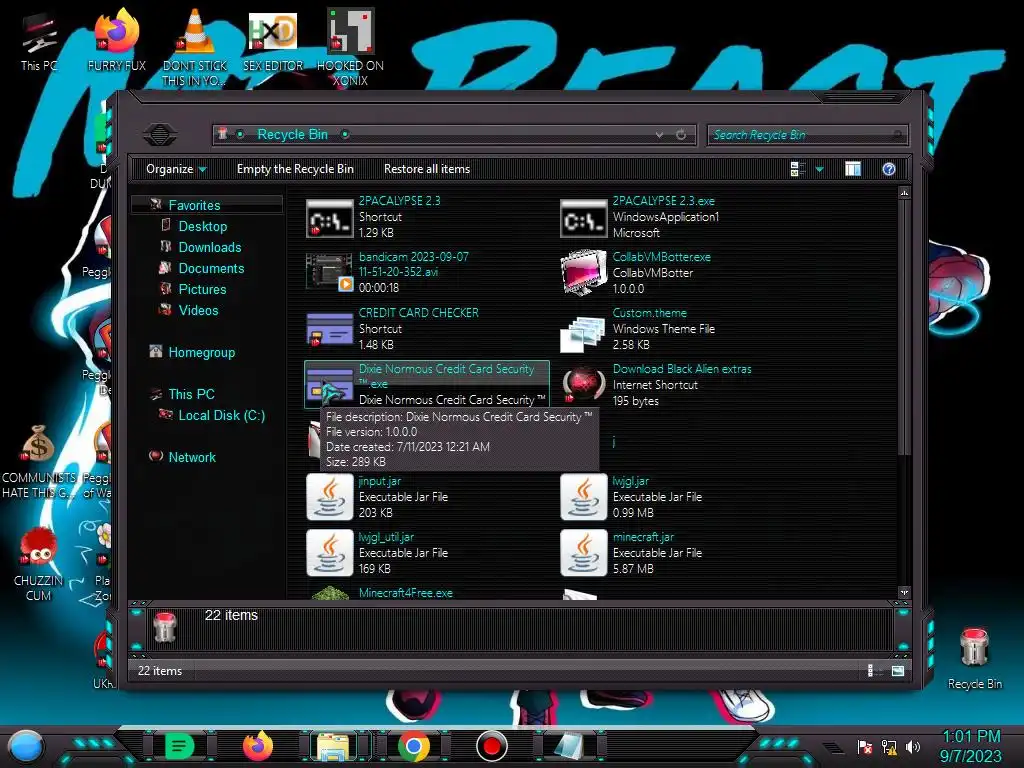Click the change view icon
Screen dimensions: 1024x768
click(x=798, y=169)
